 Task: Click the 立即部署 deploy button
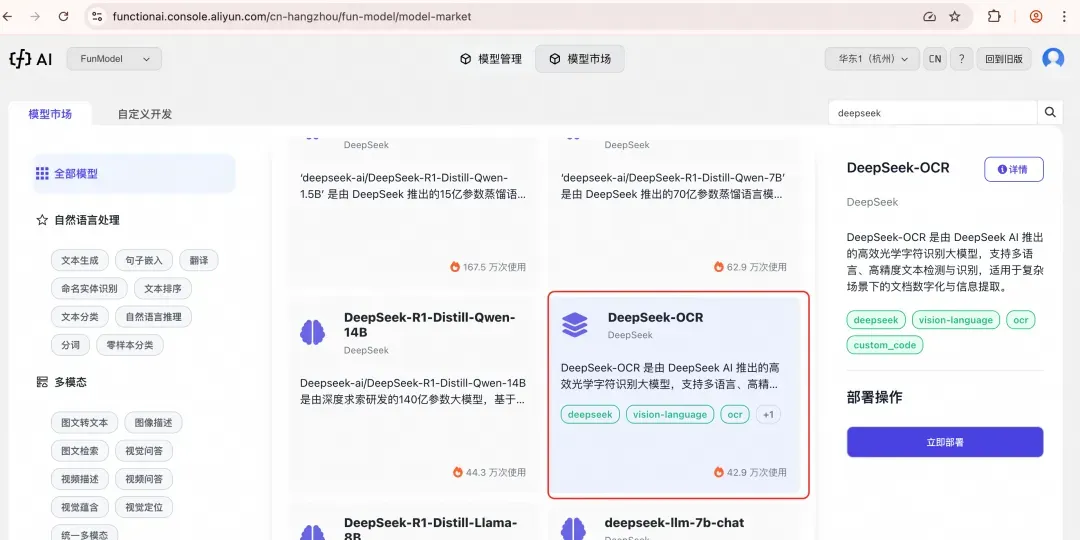coord(945,442)
